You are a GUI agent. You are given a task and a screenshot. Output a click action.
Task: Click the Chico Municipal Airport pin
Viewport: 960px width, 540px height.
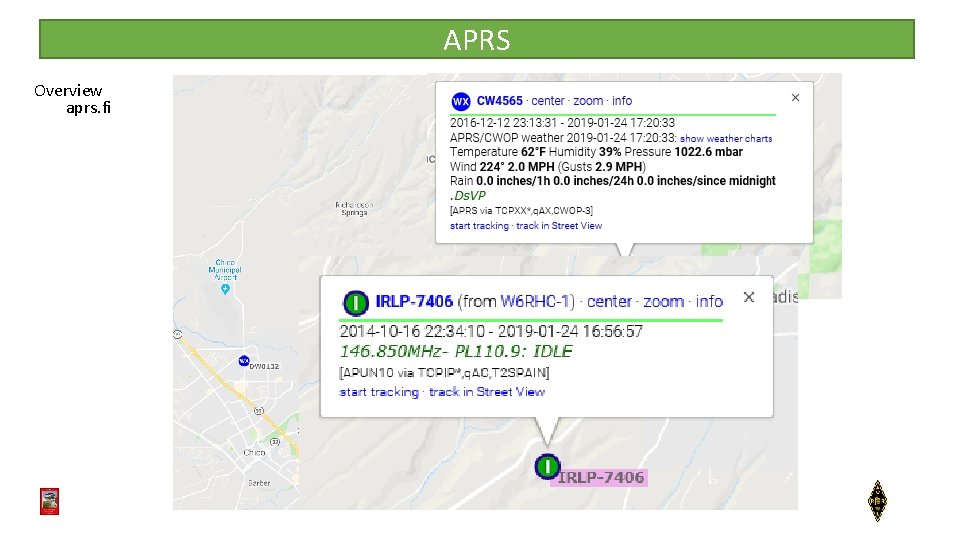point(225,289)
